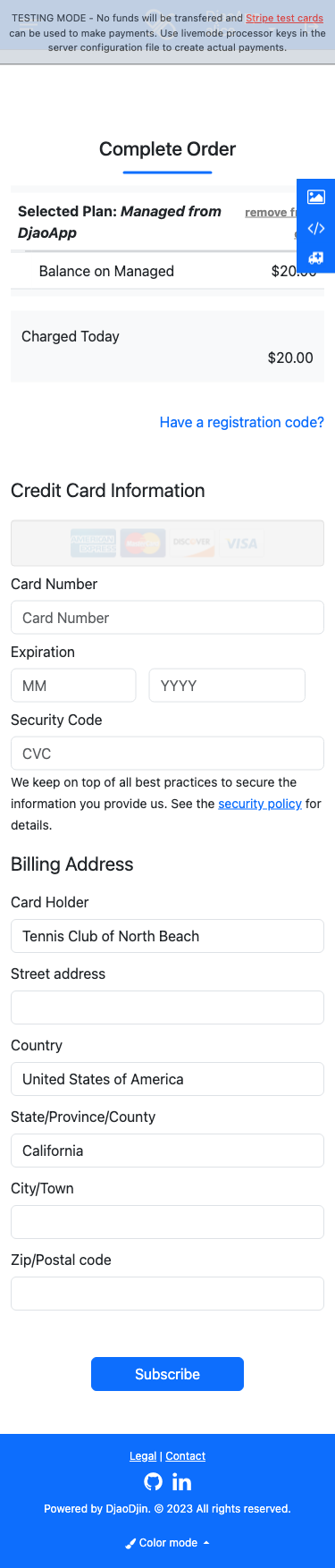This screenshot has height=1568, width=335.
Task: Click the American Express card logo
Action: pos(94,543)
